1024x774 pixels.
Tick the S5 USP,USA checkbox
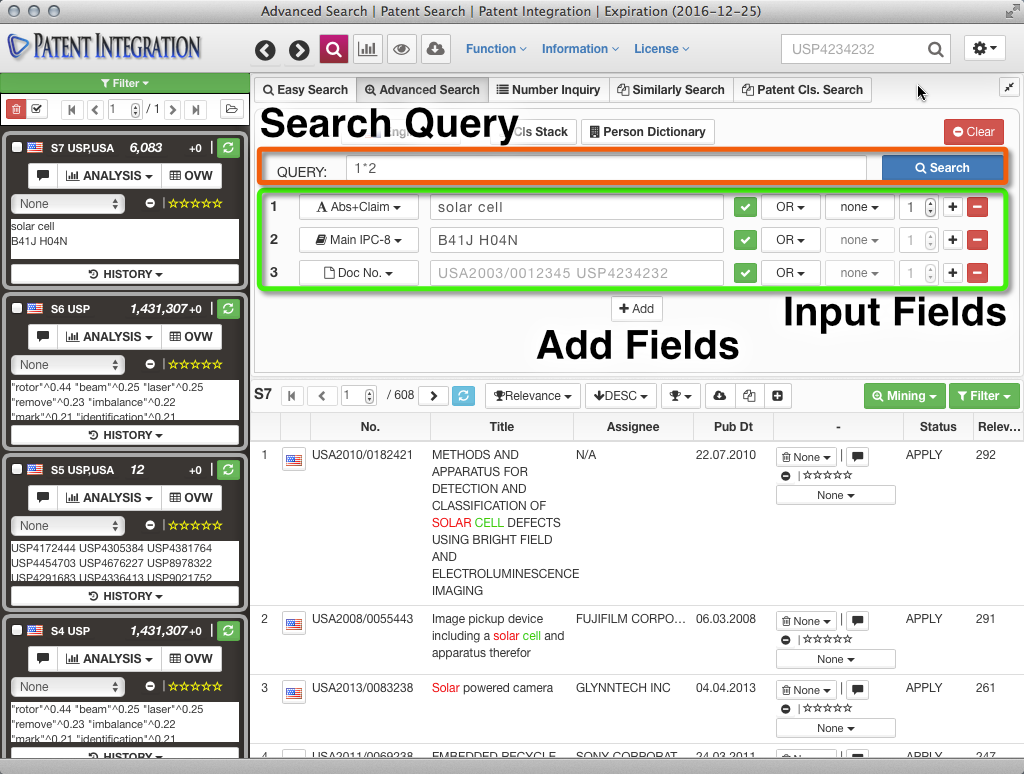[17, 469]
